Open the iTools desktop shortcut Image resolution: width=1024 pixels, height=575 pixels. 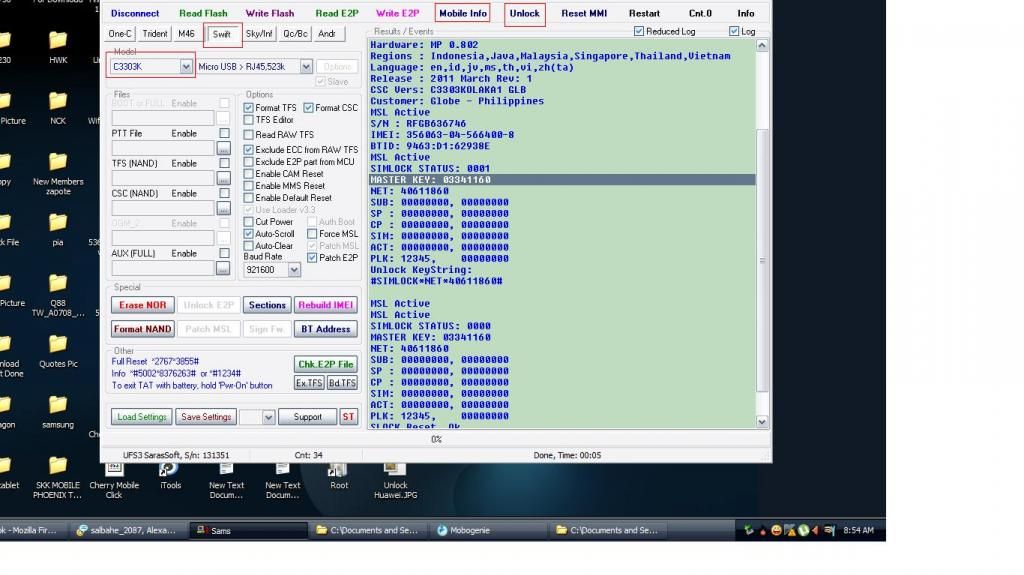[x=170, y=469]
